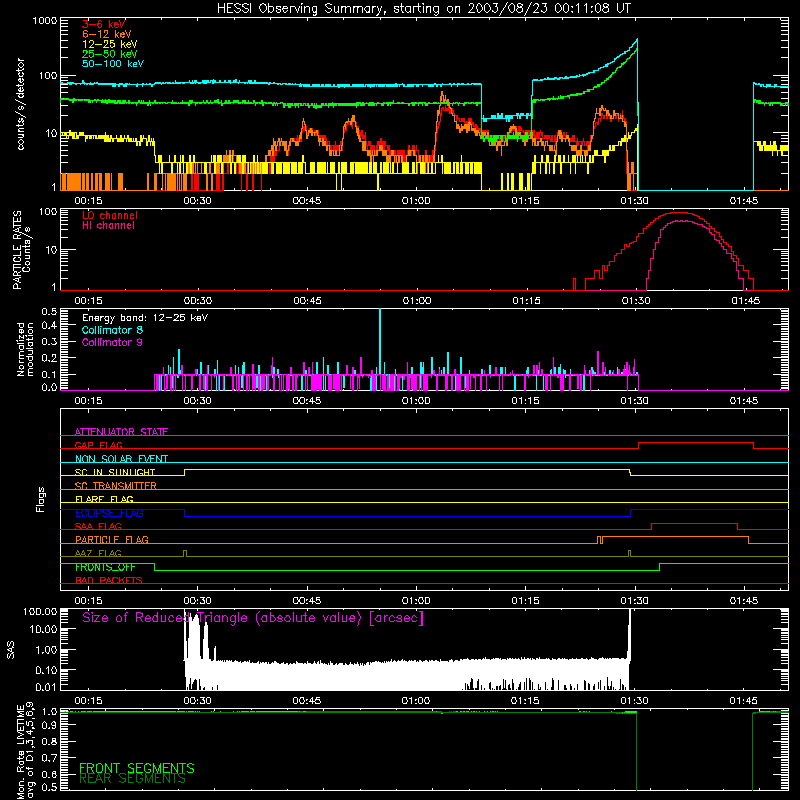Click the Energy band: 12-25 keV label

click(x=145, y=318)
